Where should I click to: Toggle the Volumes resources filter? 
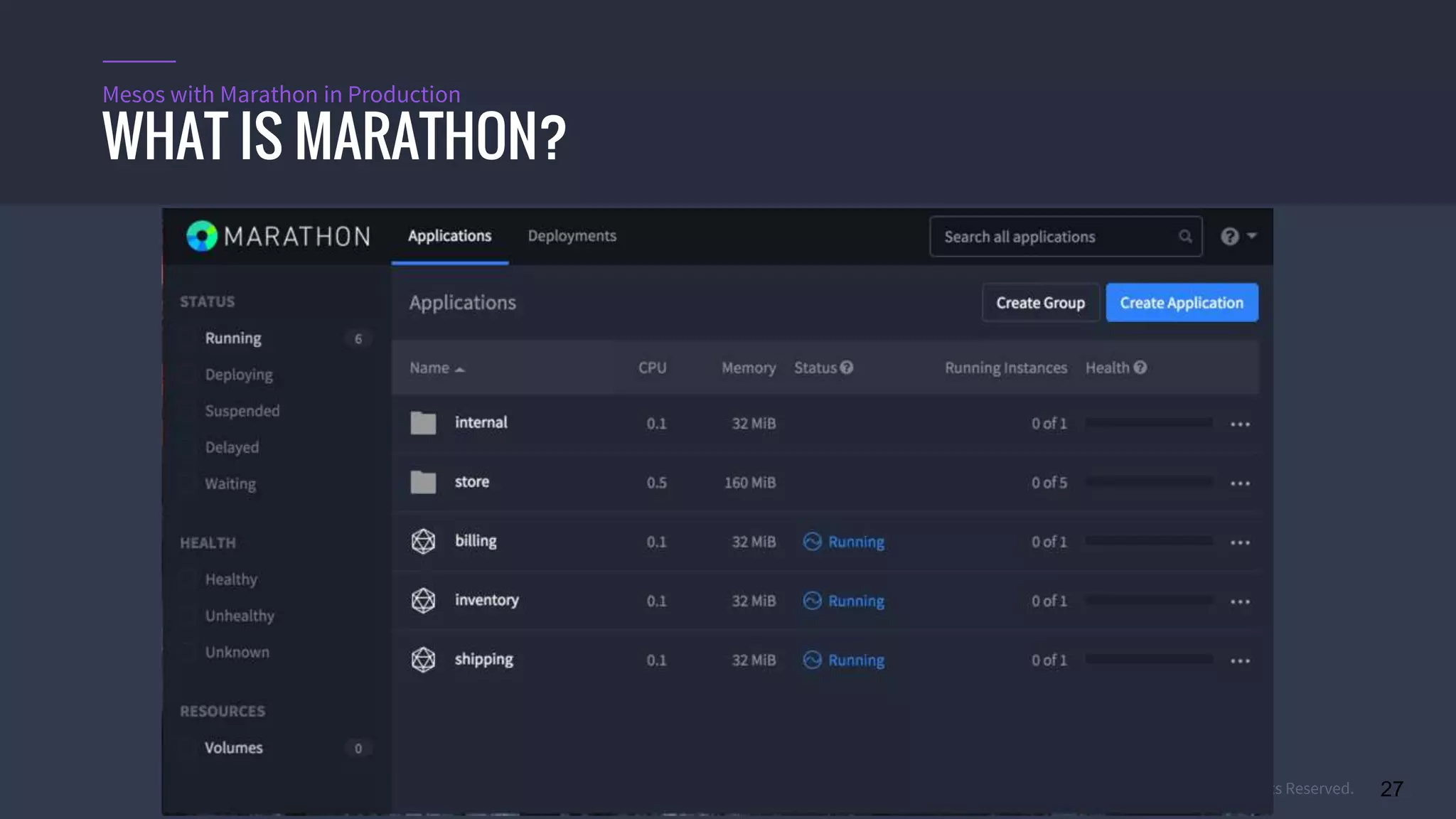(x=234, y=748)
